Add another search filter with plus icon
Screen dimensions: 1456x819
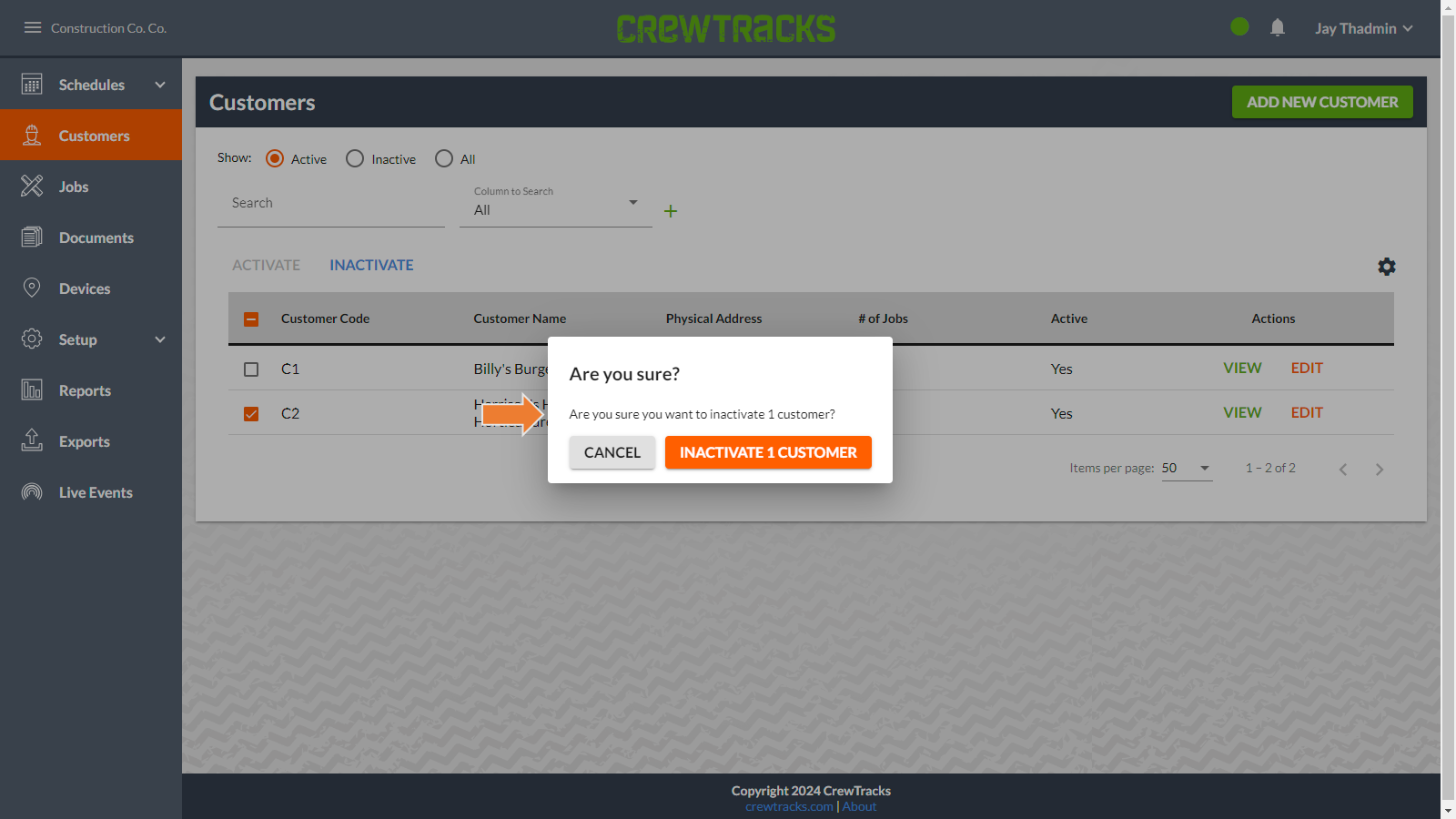pos(671,211)
